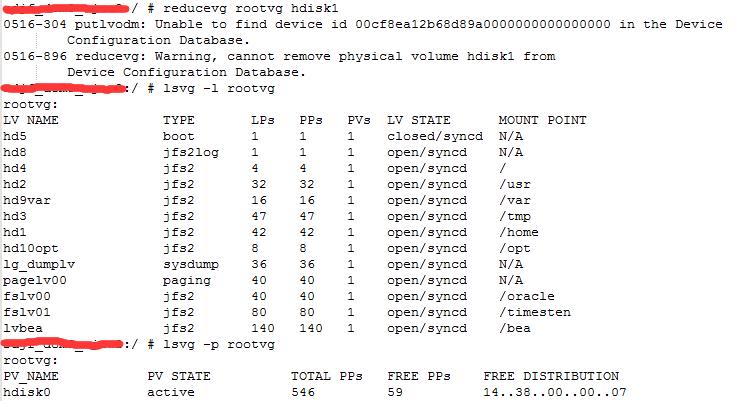Click the FREE DISTRIBUTION value 14..38..00..00..07
The image size is (745, 401).
[554, 392]
